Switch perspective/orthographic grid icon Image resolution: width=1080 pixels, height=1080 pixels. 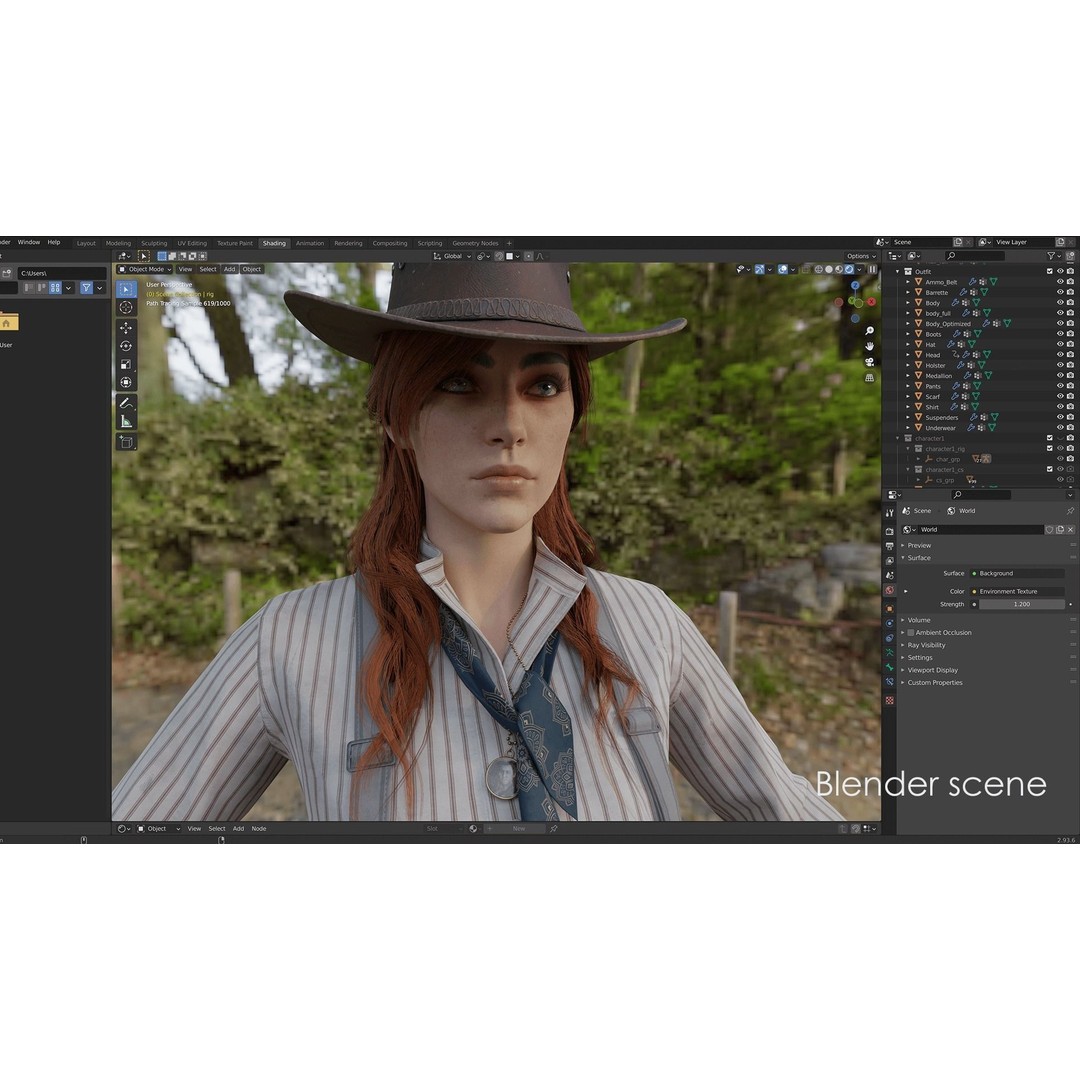870,377
